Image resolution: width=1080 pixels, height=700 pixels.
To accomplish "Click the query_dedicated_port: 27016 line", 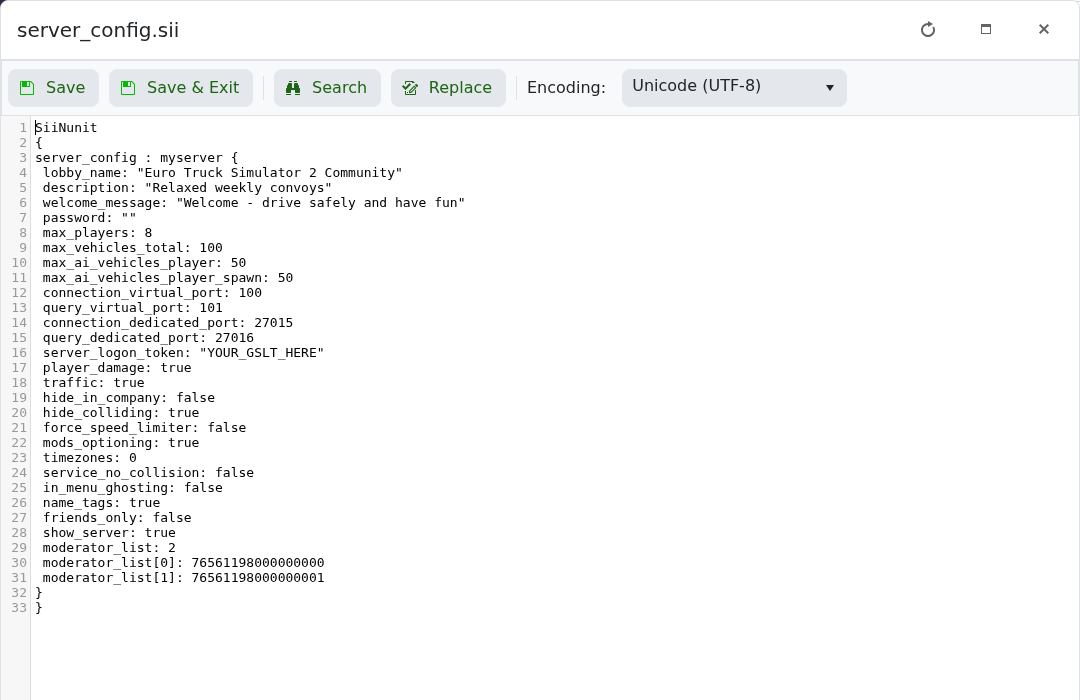I will pyautogui.click(x=148, y=338).
